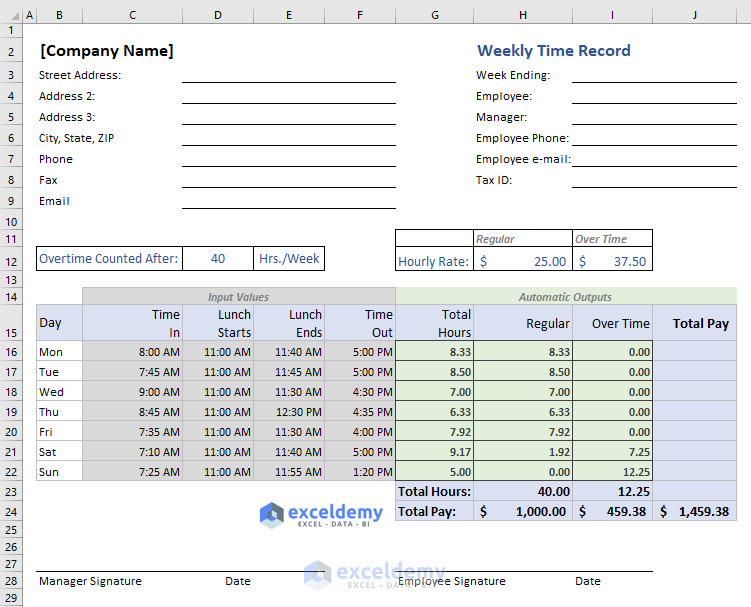Select the overtime threshold cell 40
Image resolution: width=751 pixels, height=607 pixels.
[218, 259]
